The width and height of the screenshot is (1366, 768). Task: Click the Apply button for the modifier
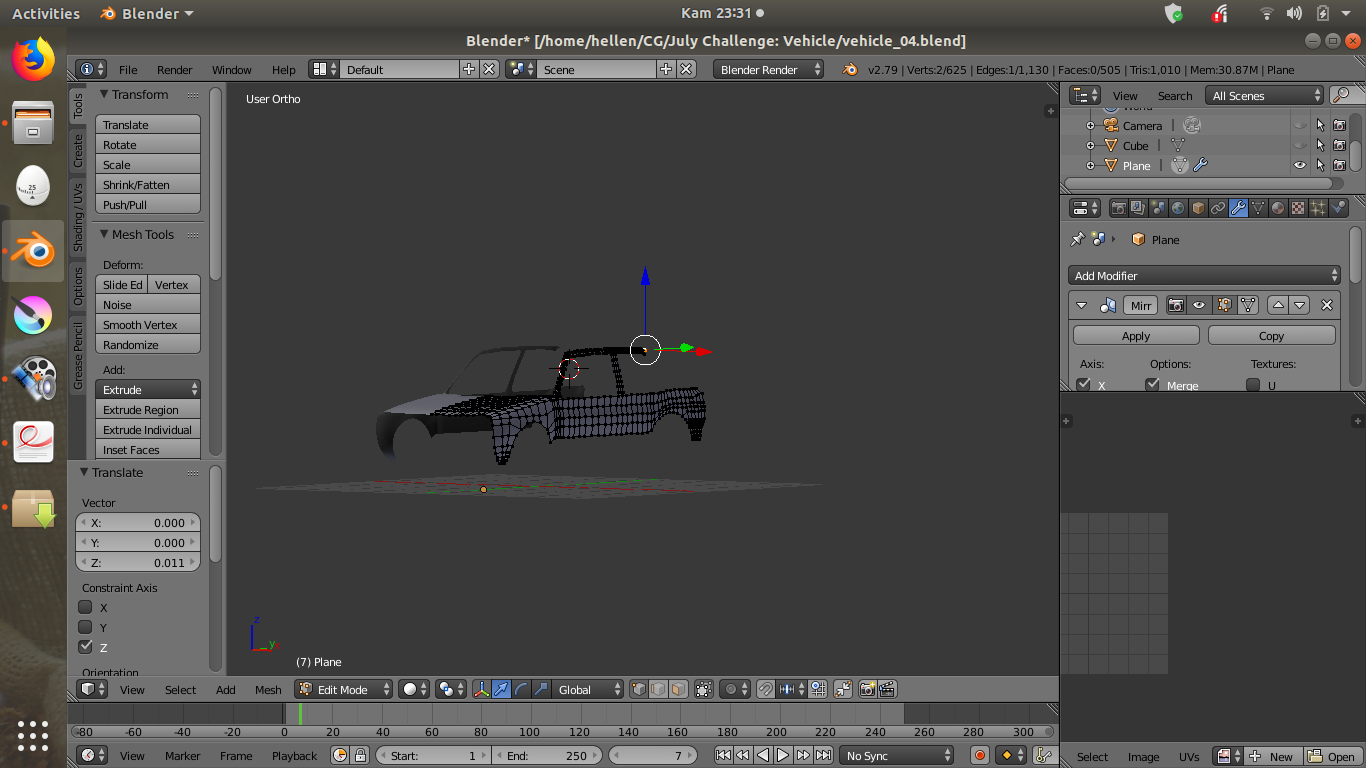coord(1136,336)
